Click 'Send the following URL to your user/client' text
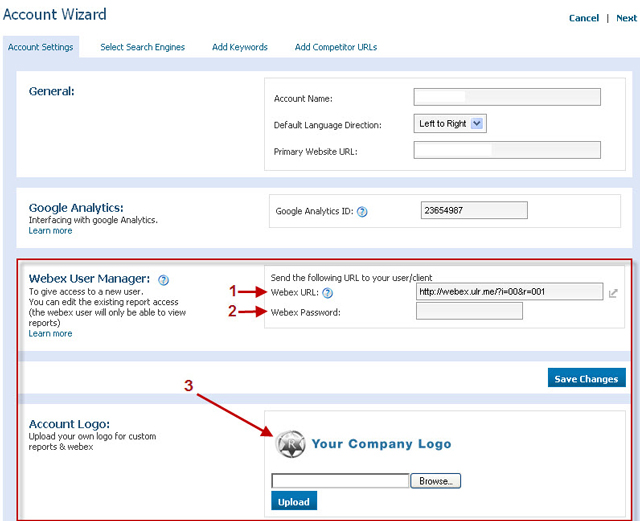 (x=351, y=278)
